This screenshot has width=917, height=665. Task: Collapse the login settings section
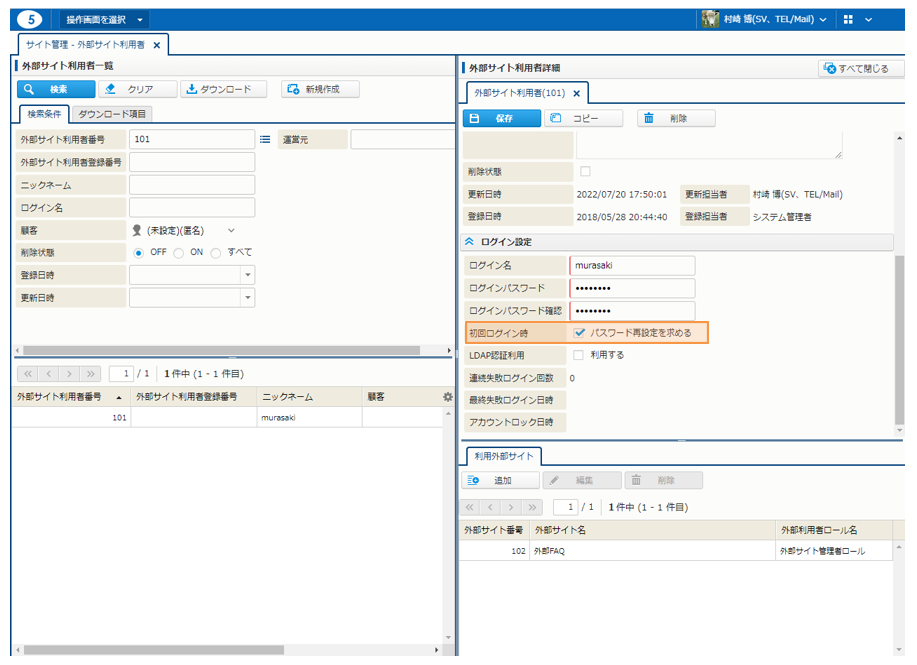click(x=470, y=242)
